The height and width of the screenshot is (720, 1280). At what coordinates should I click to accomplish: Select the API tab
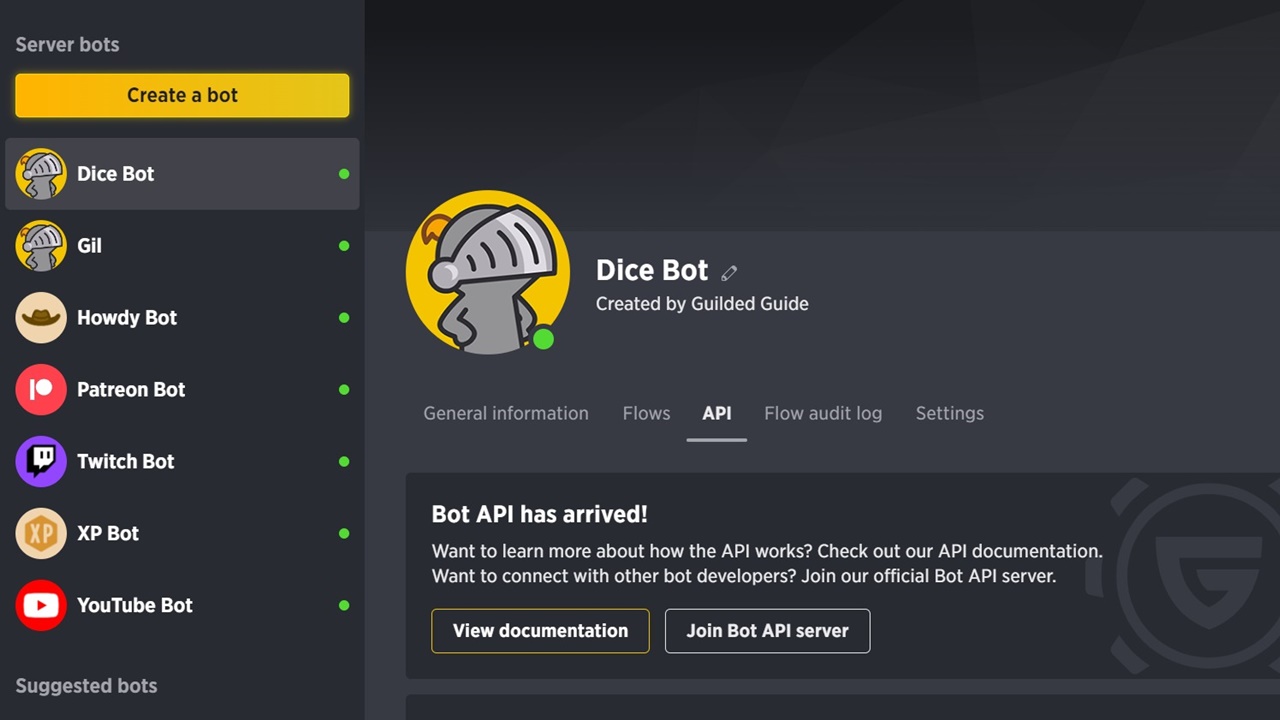(717, 413)
